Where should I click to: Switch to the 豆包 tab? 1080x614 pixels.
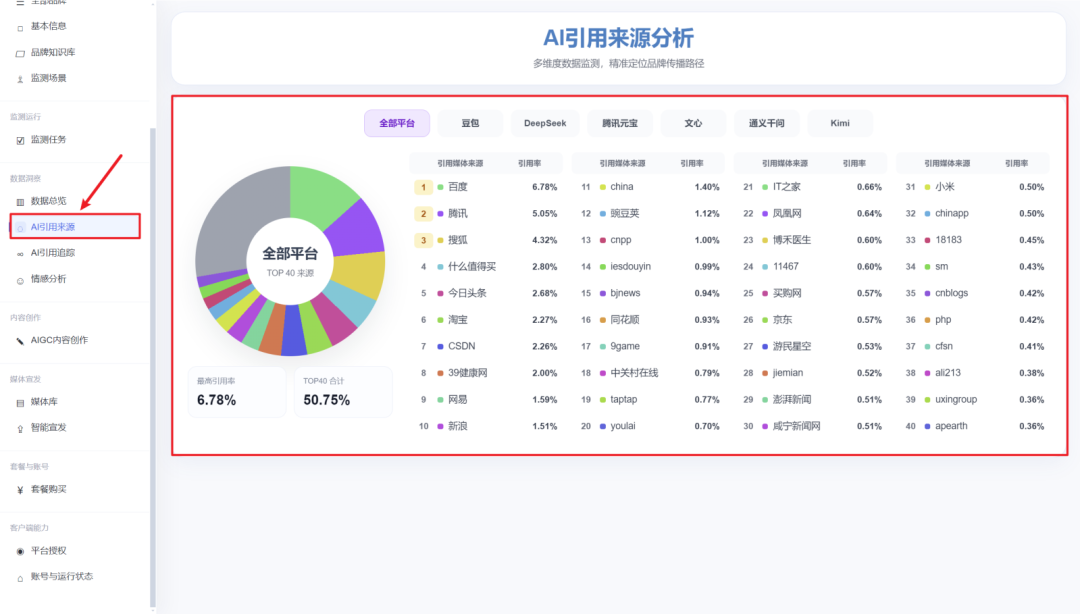click(470, 123)
